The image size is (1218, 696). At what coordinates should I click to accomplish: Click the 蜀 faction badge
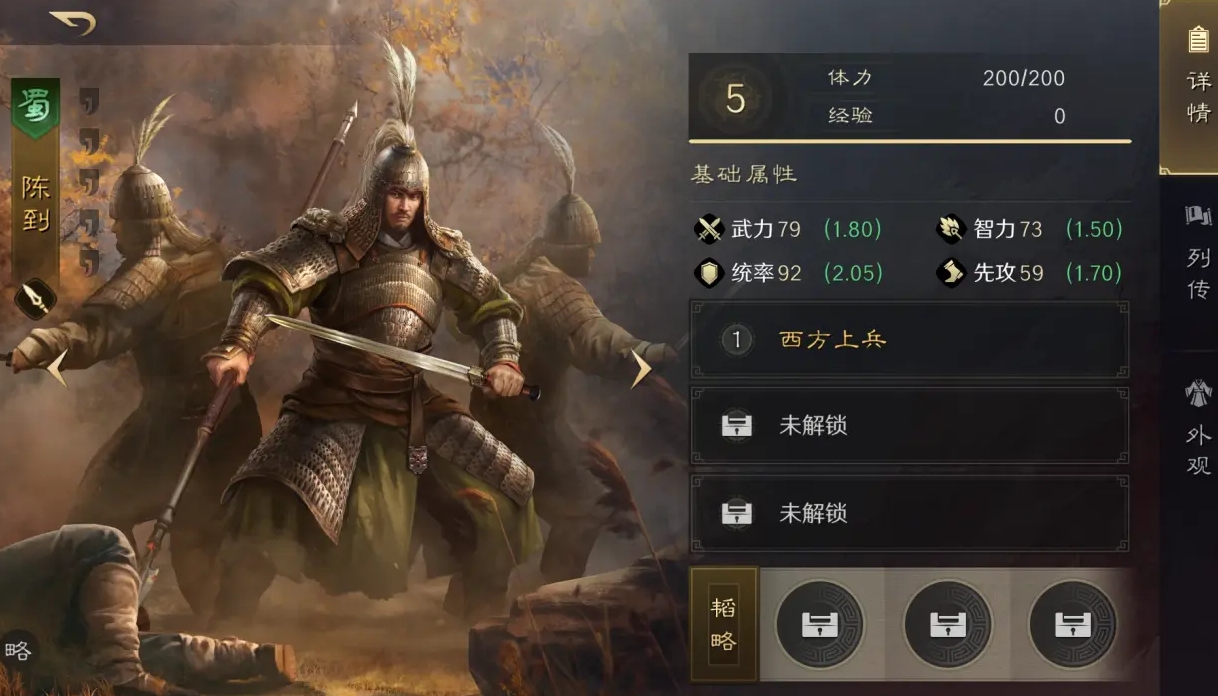coord(36,106)
